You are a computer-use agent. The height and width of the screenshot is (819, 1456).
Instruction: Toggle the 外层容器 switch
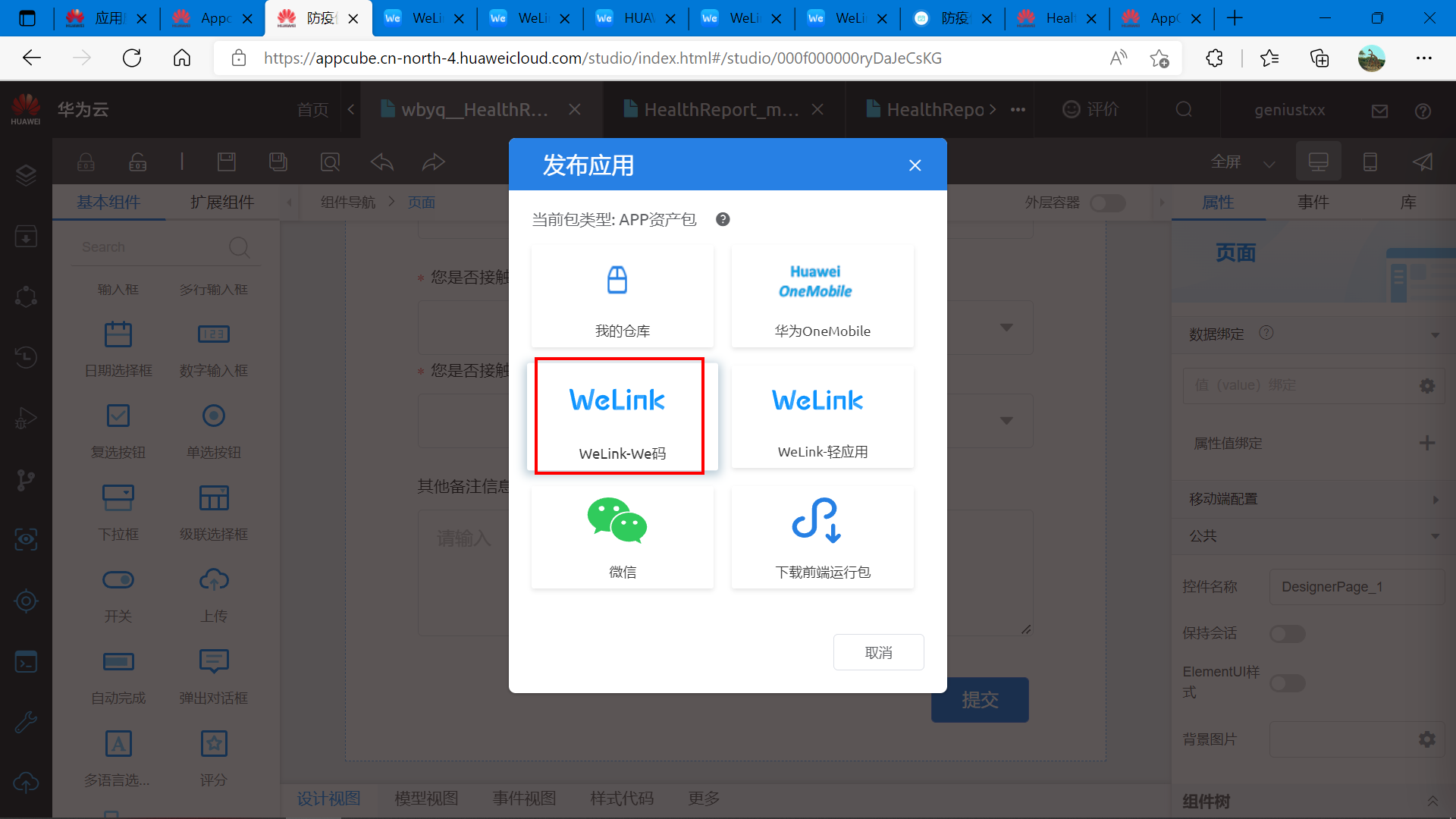coord(1107,202)
